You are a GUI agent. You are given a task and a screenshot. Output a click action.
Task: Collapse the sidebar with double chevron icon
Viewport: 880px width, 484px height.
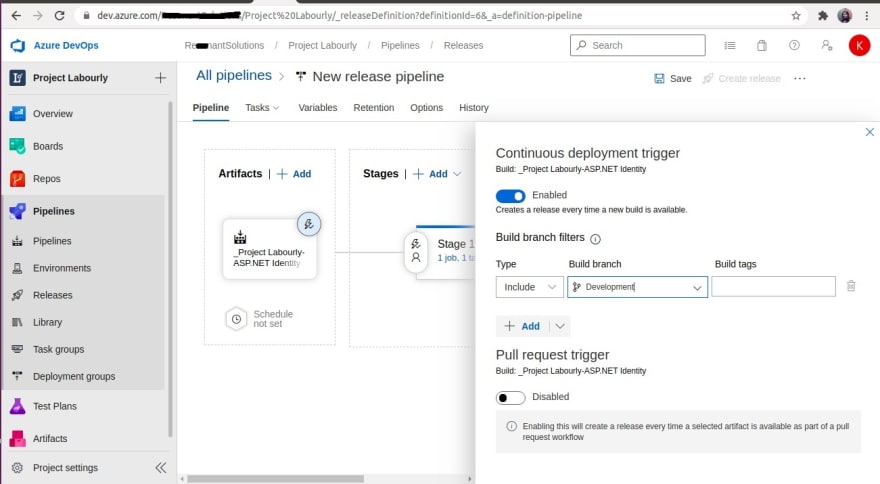click(x=161, y=468)
